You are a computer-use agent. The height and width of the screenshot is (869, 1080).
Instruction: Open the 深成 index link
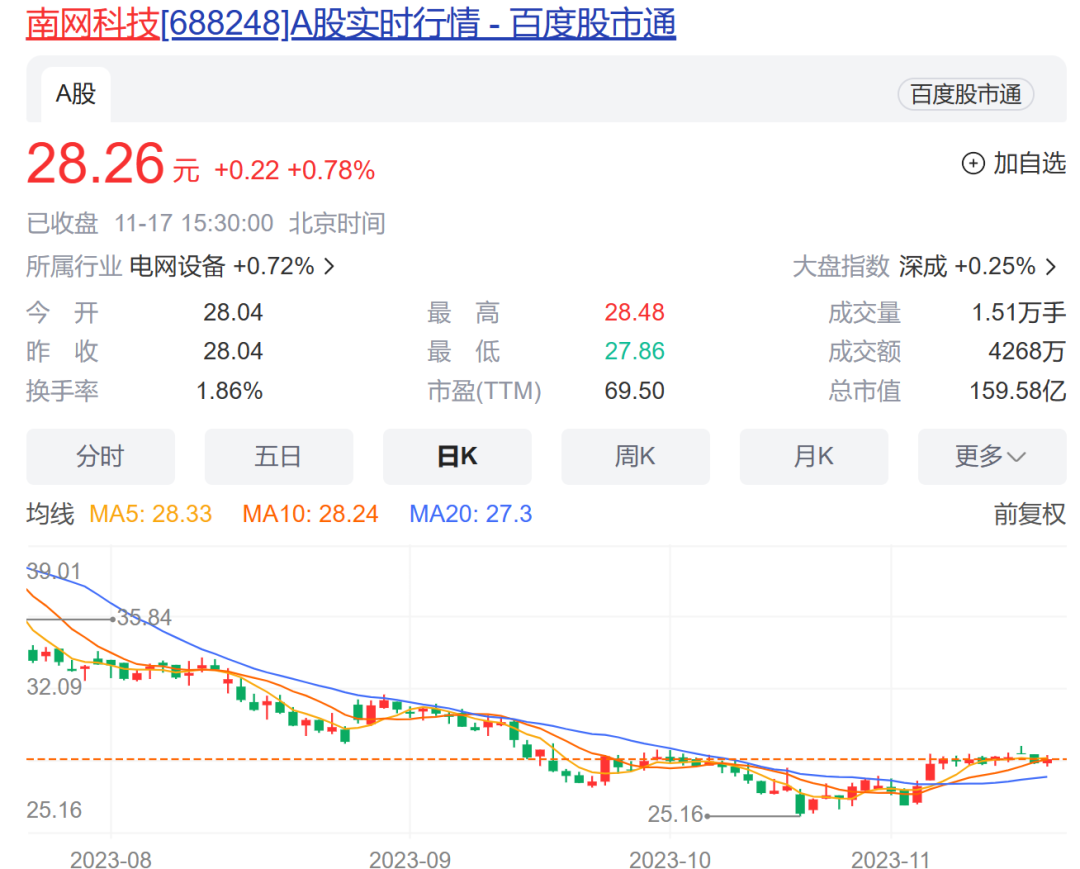click(922, 266)
